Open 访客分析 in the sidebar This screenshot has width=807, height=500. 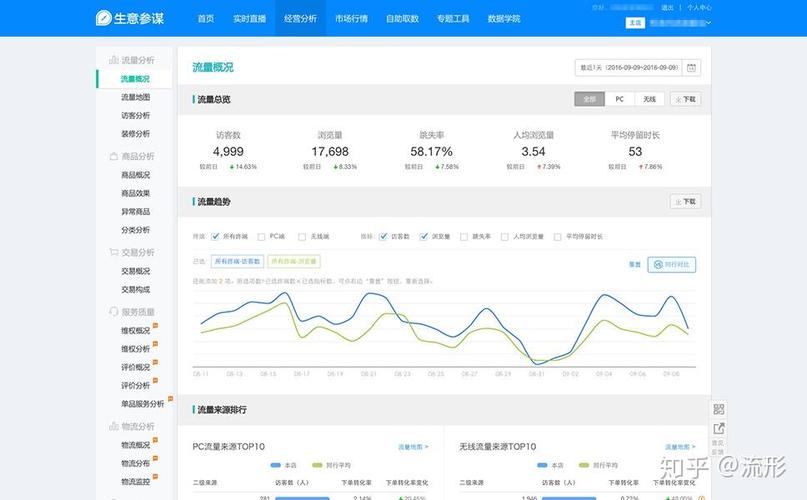[x=135, y=115]
